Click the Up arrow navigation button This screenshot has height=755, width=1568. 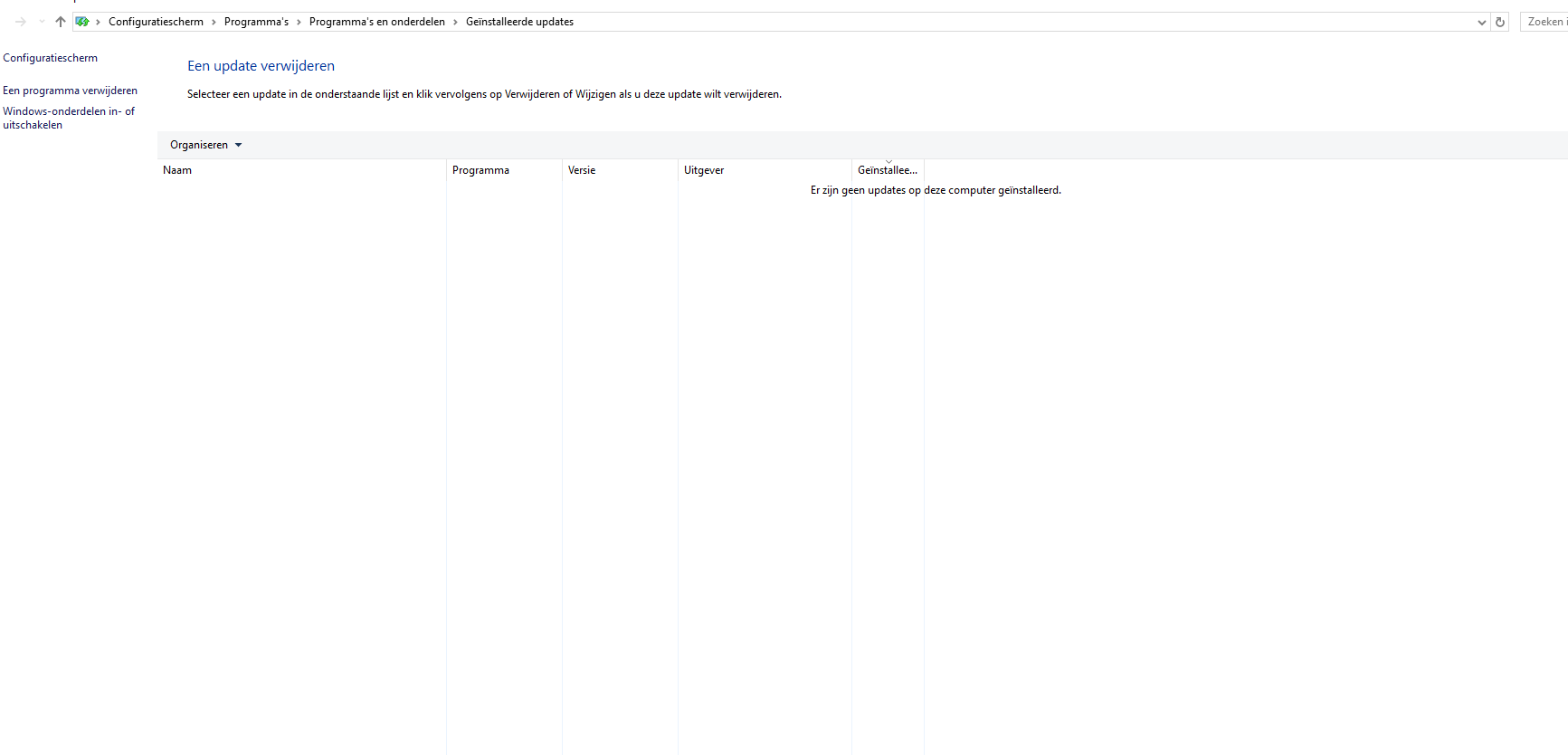click(x=61, y=22)
